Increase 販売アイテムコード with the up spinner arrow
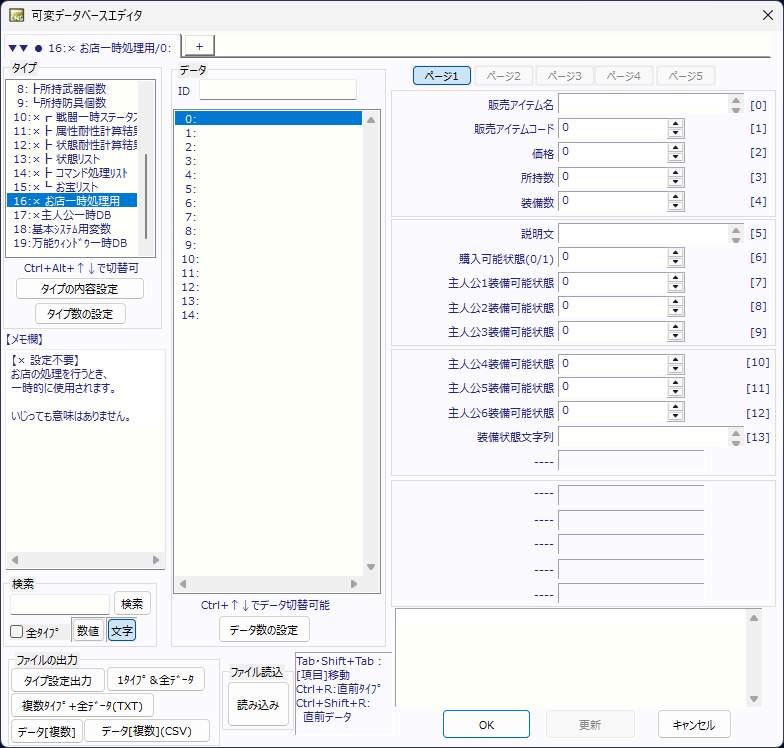This screenshot has height=748, width=784. pos(675,123)
